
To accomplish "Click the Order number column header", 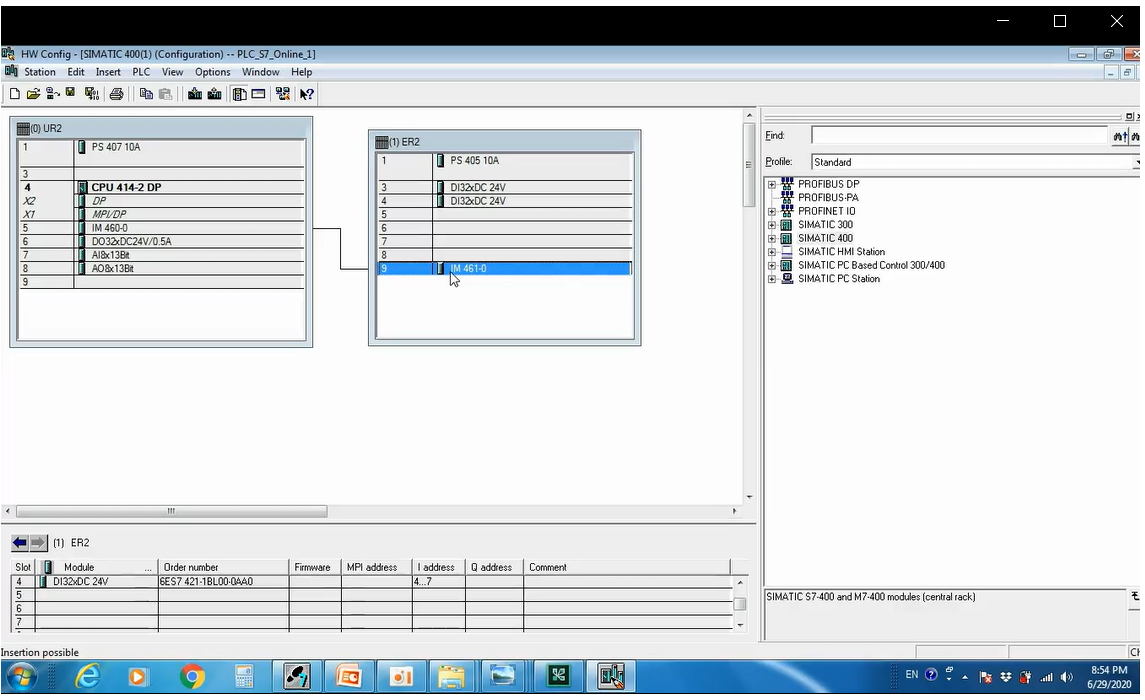I will pos(223,567).
